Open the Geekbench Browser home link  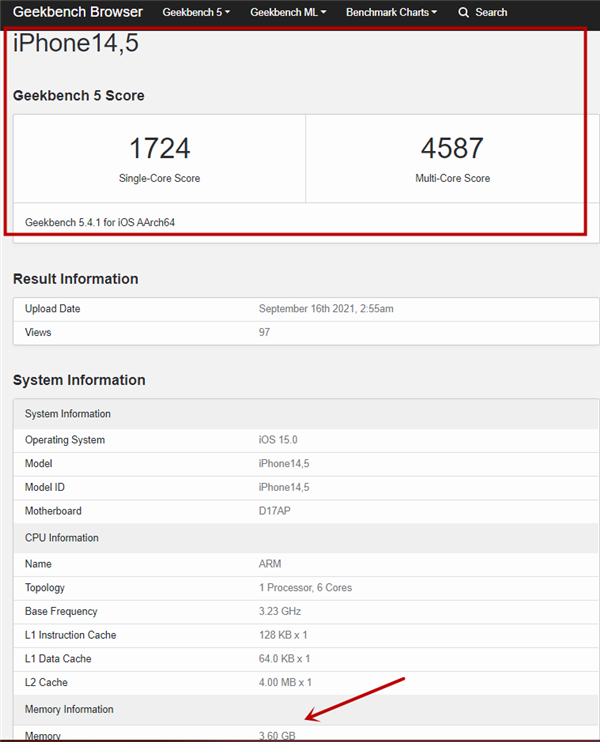[78, 12]
